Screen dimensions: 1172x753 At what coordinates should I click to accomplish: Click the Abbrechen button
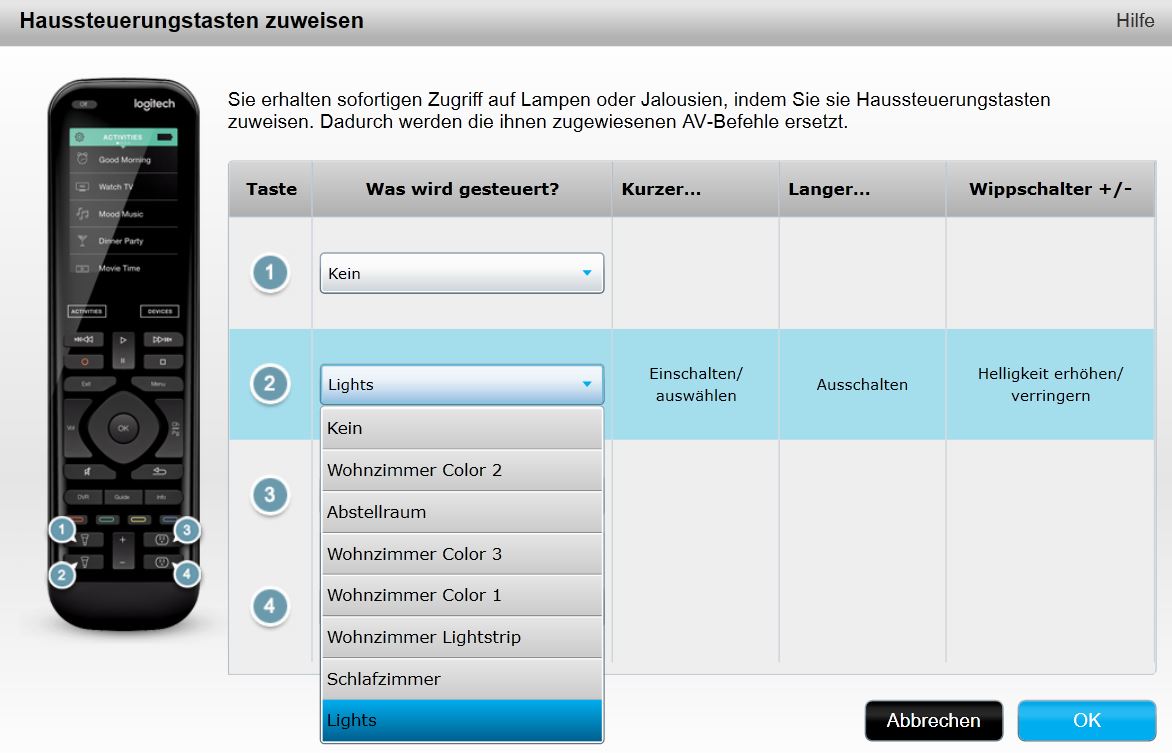933,720
